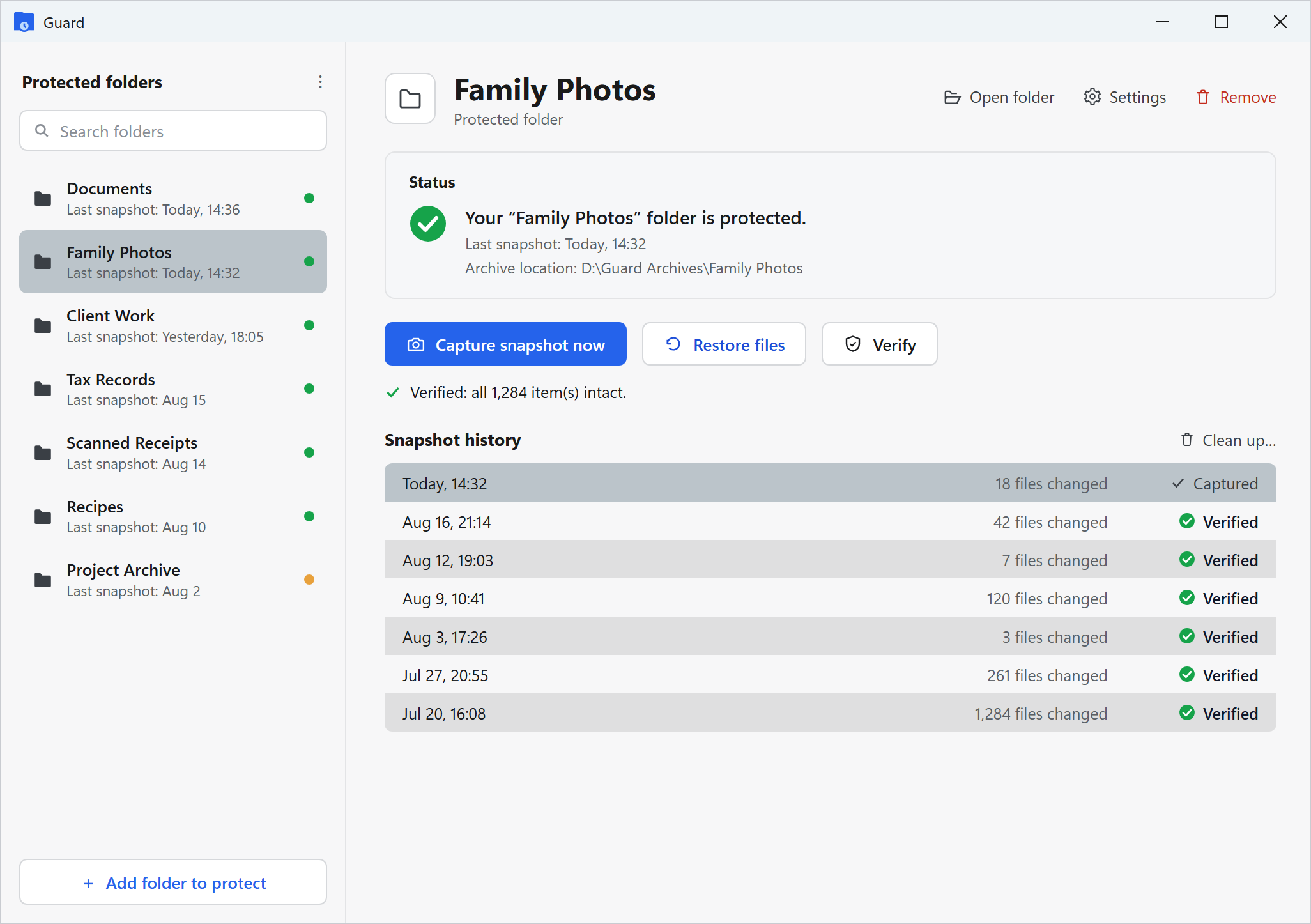
Task: Click the green verified icon in Jul 20 row
Action: (x=1187, y=713)
